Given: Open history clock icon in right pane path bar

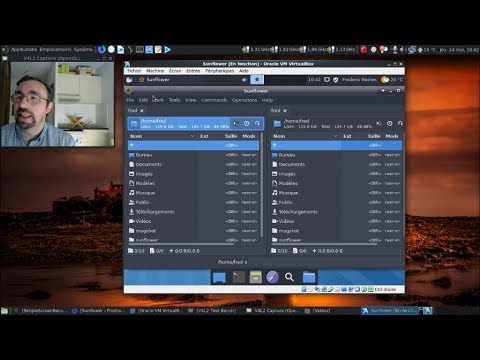Looking at the screenshot, I should (390, 123).
